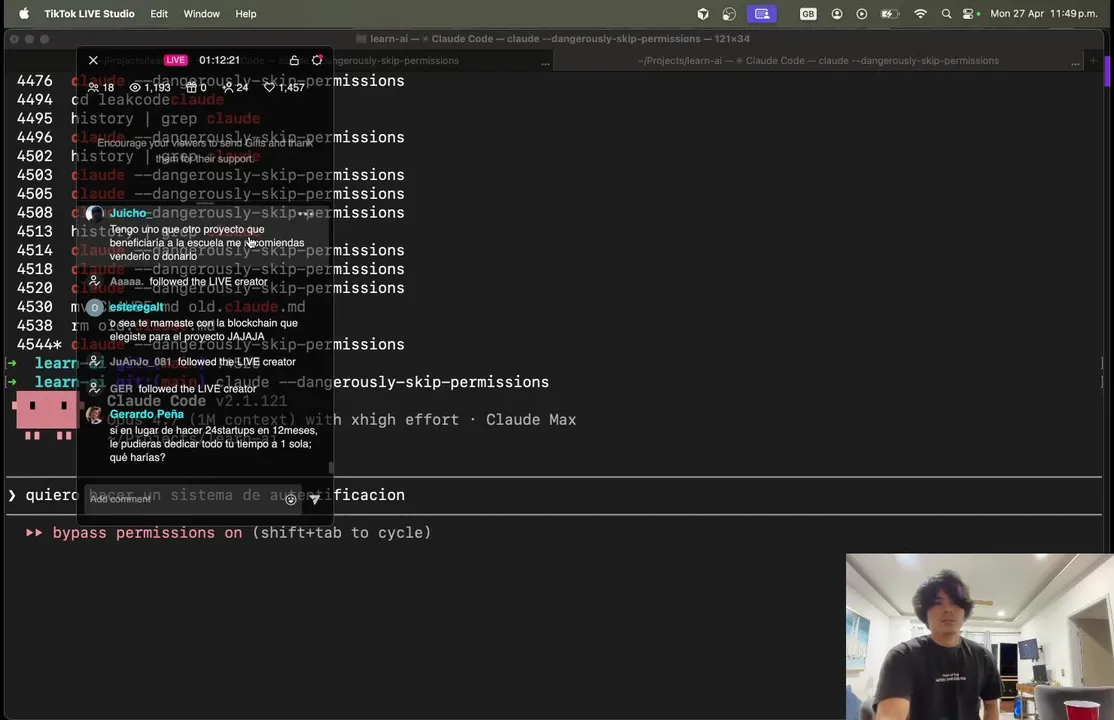Click the pink LIVE status badge
Viewport: 1114px width, 720px height.
(x=175, y=60)
